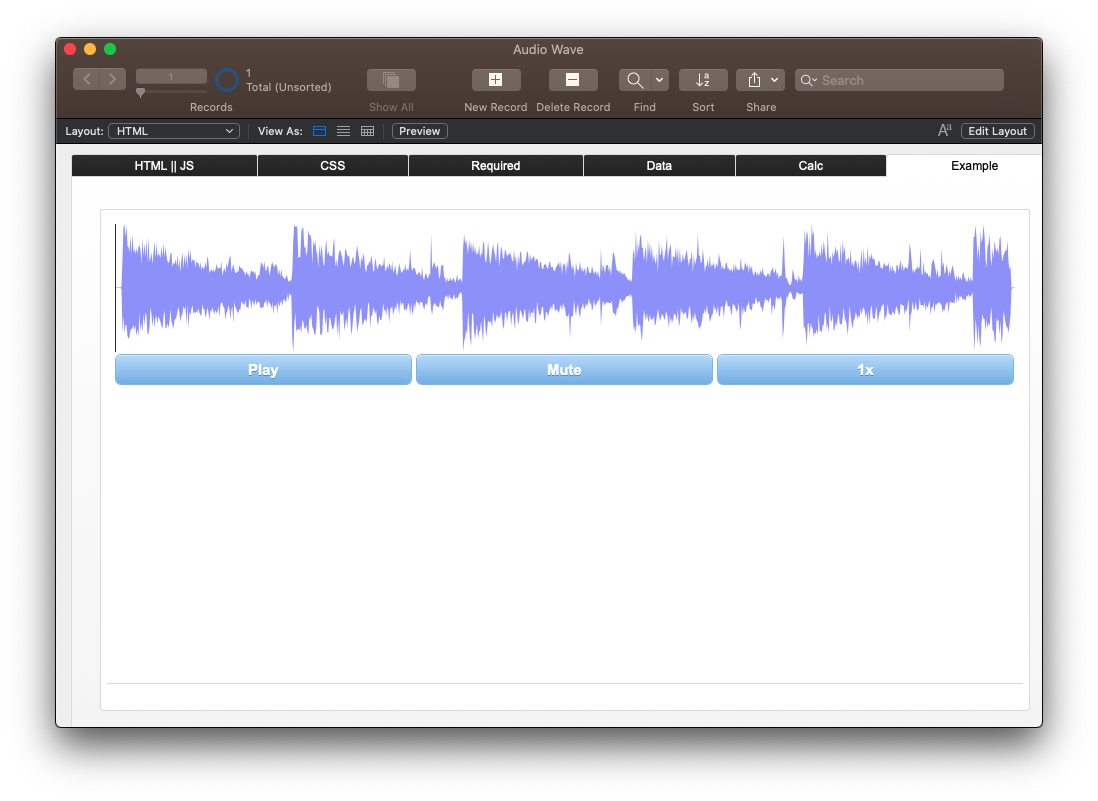Change the 1x playback speed
The image size is (1098, 801).
tap(866, 370)
